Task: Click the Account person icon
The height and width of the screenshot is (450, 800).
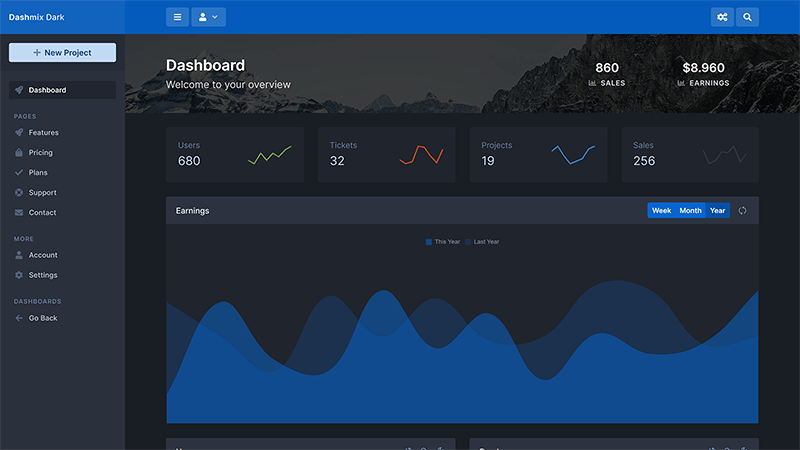Action: 19,255
